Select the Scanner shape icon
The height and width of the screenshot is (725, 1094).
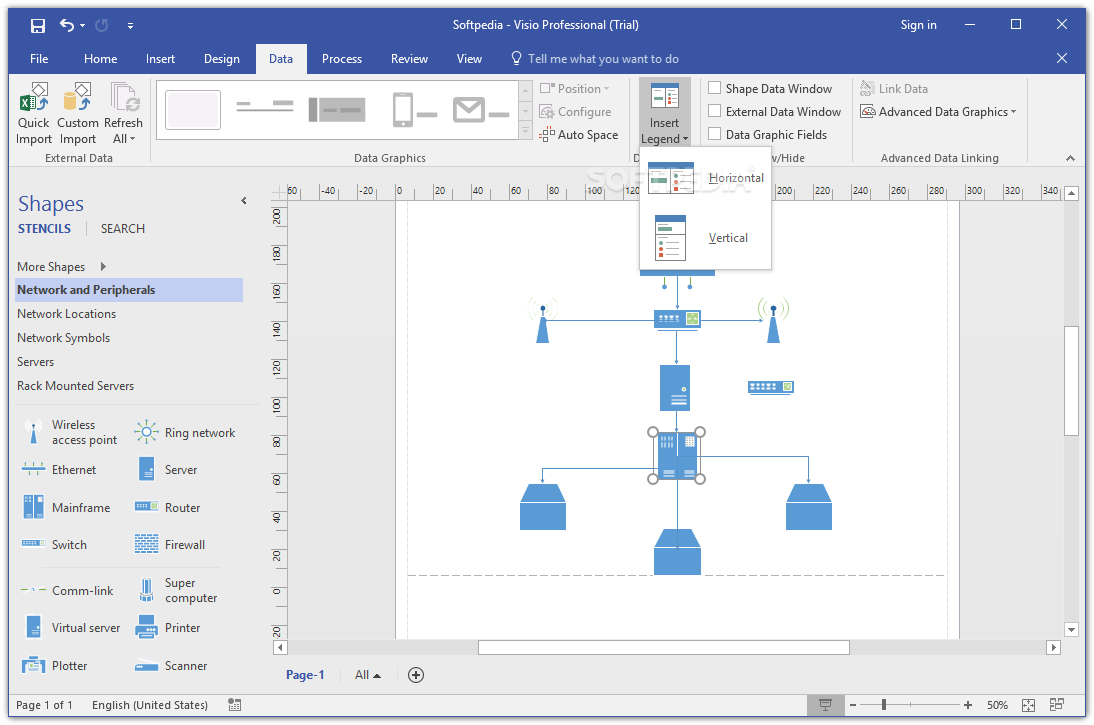click(147, 665)
